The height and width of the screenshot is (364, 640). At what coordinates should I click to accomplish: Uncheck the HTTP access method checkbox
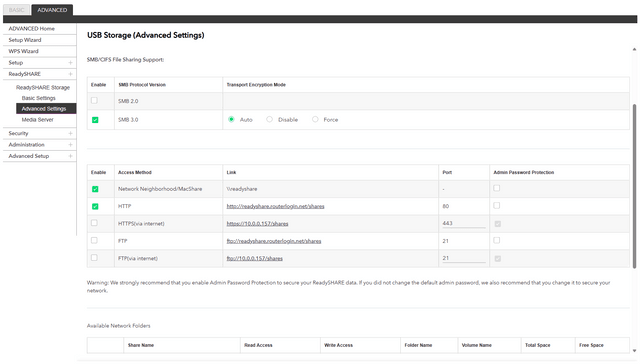(x=95, y=206)
